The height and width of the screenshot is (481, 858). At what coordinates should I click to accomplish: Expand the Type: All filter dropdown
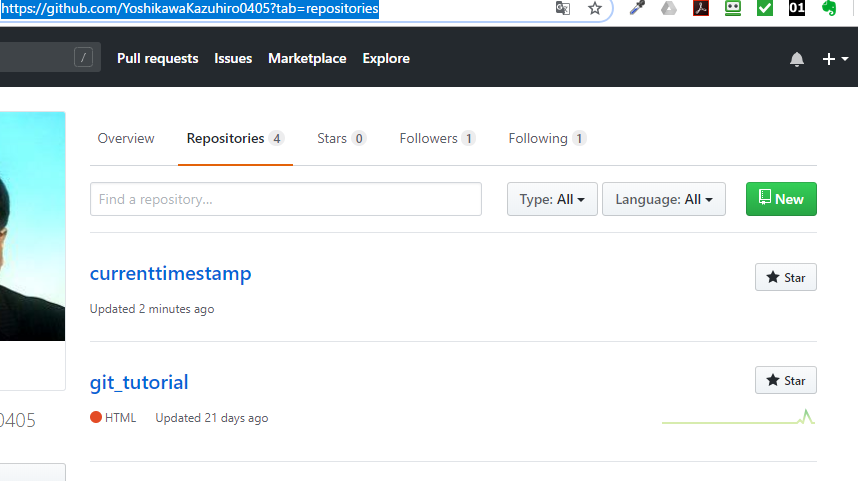tap(552, 199)
